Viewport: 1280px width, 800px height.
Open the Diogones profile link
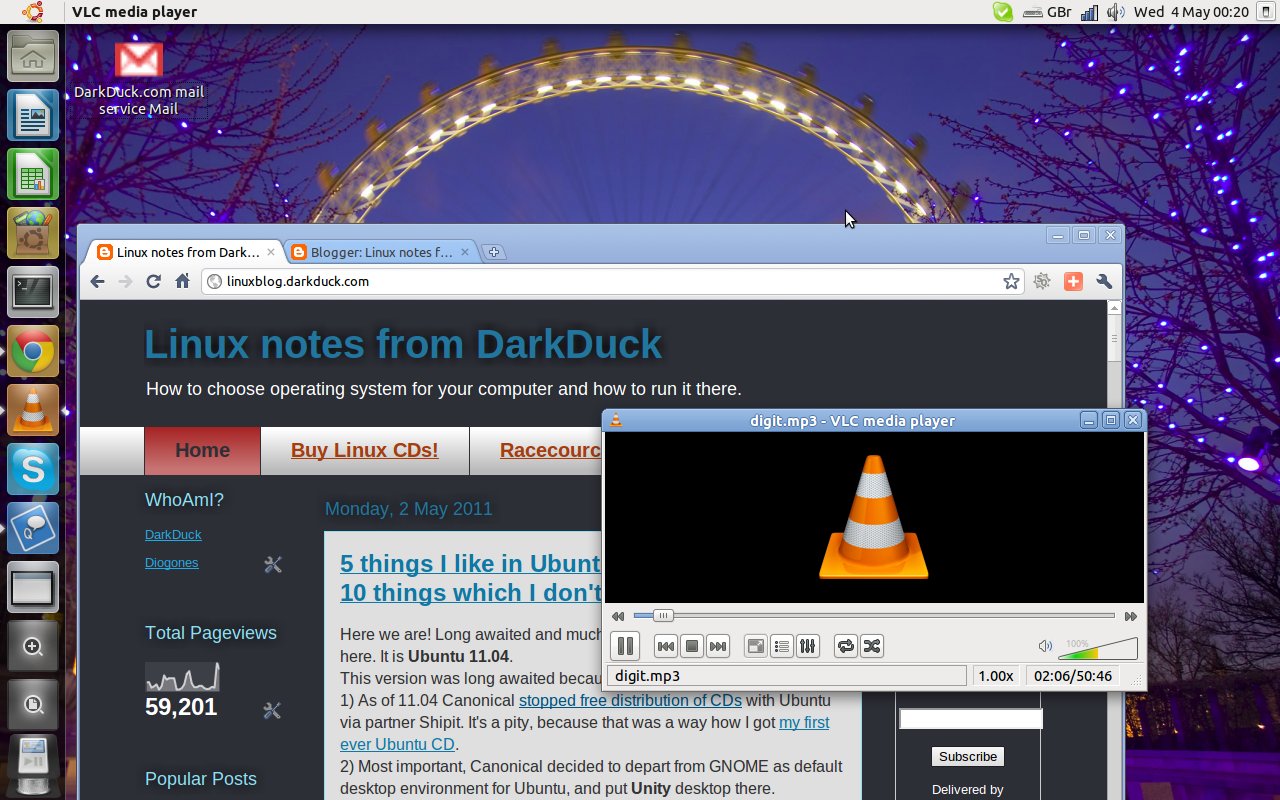(171, 563)
